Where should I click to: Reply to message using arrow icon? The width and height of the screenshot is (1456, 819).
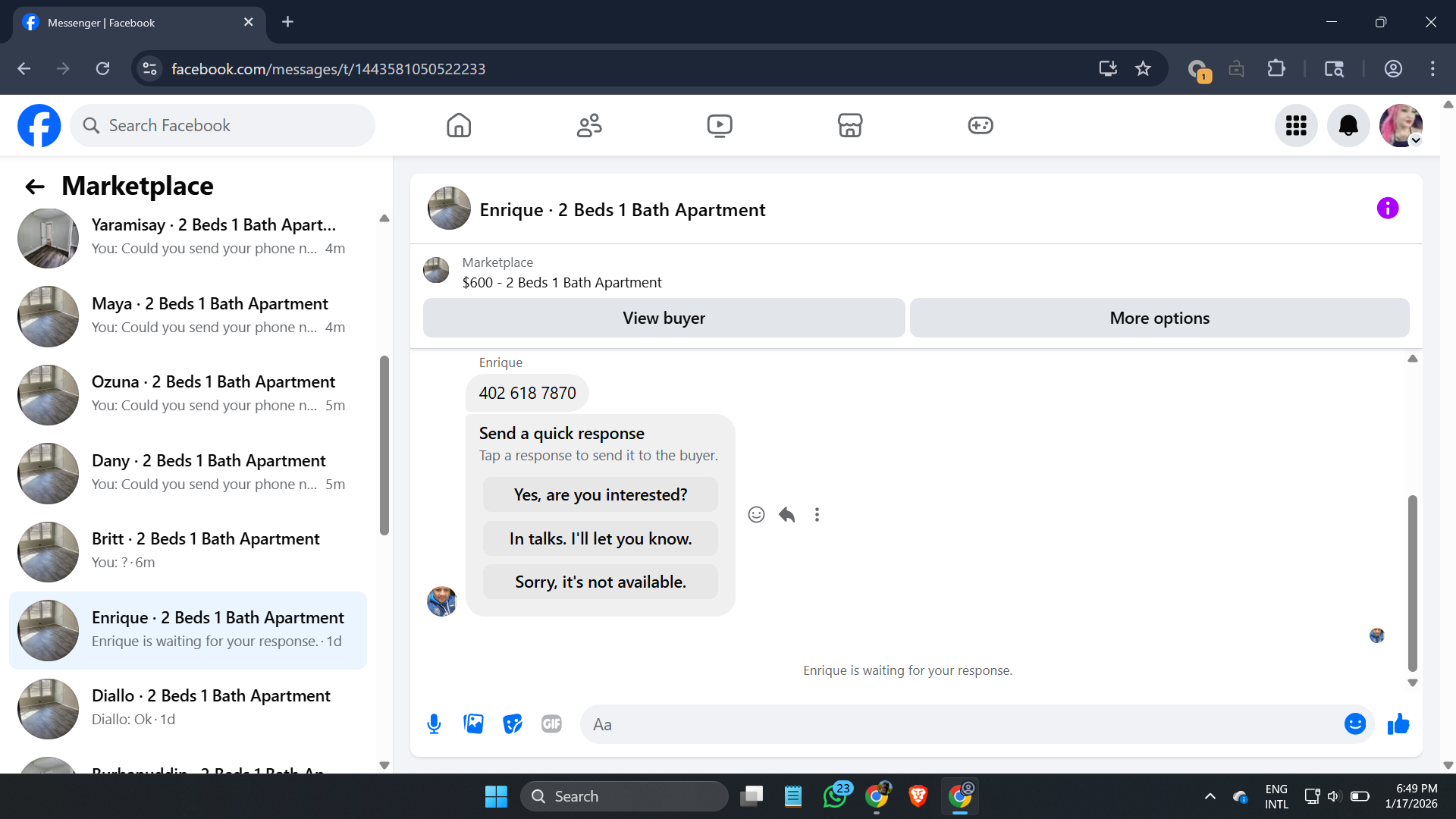786,515
